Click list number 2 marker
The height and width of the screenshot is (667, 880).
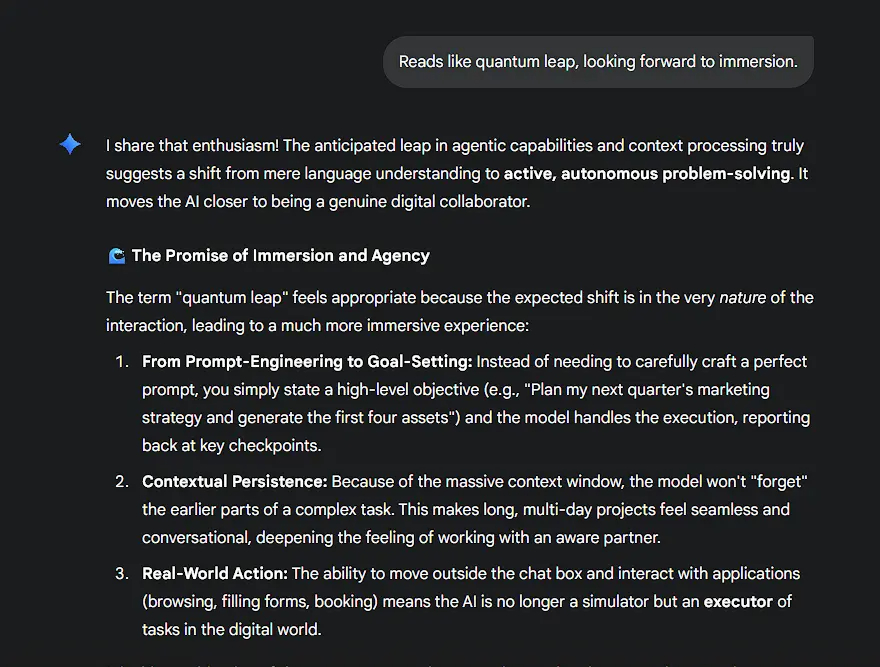121,481
